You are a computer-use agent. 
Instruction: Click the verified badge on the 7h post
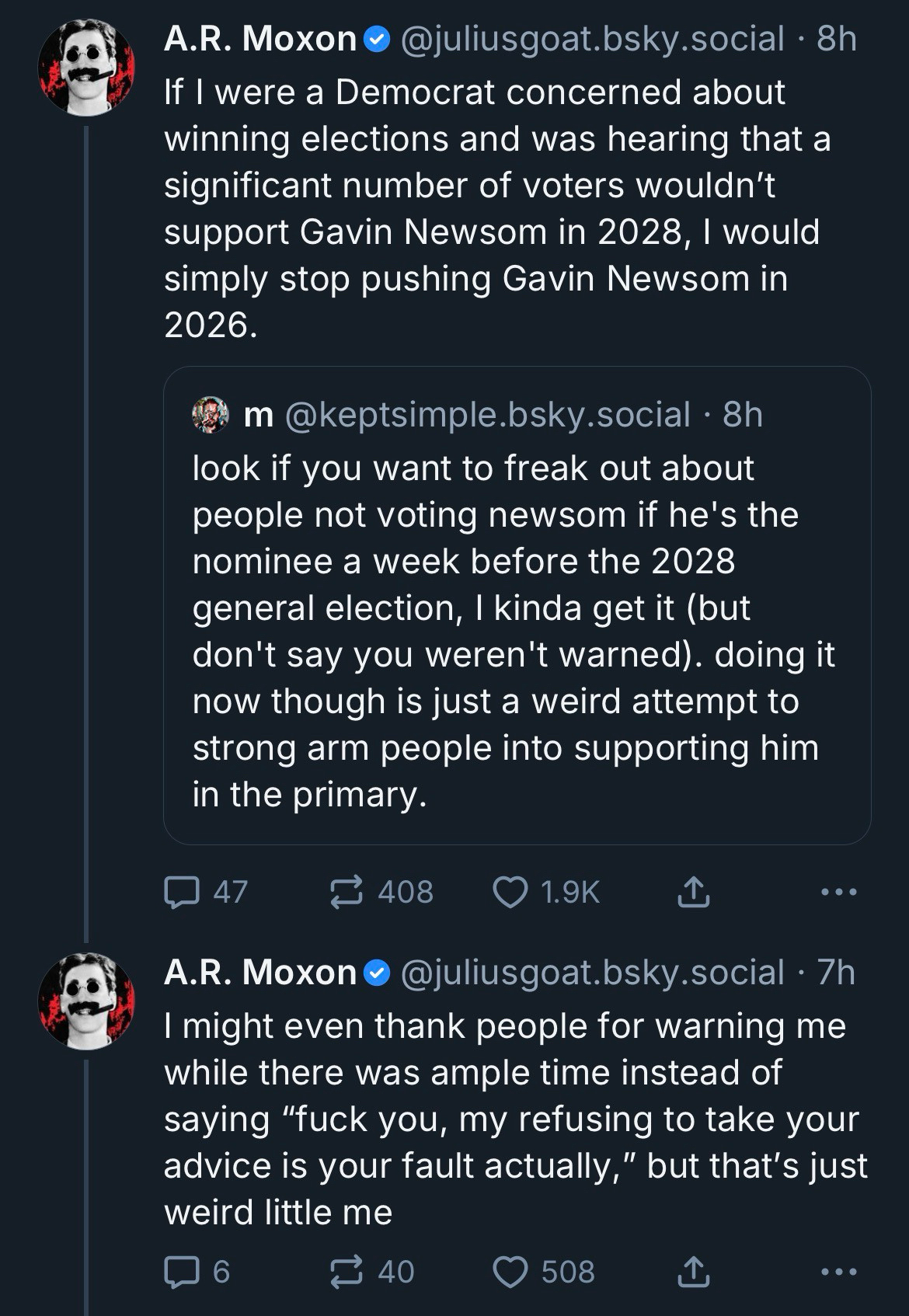[x=378, y=973]
